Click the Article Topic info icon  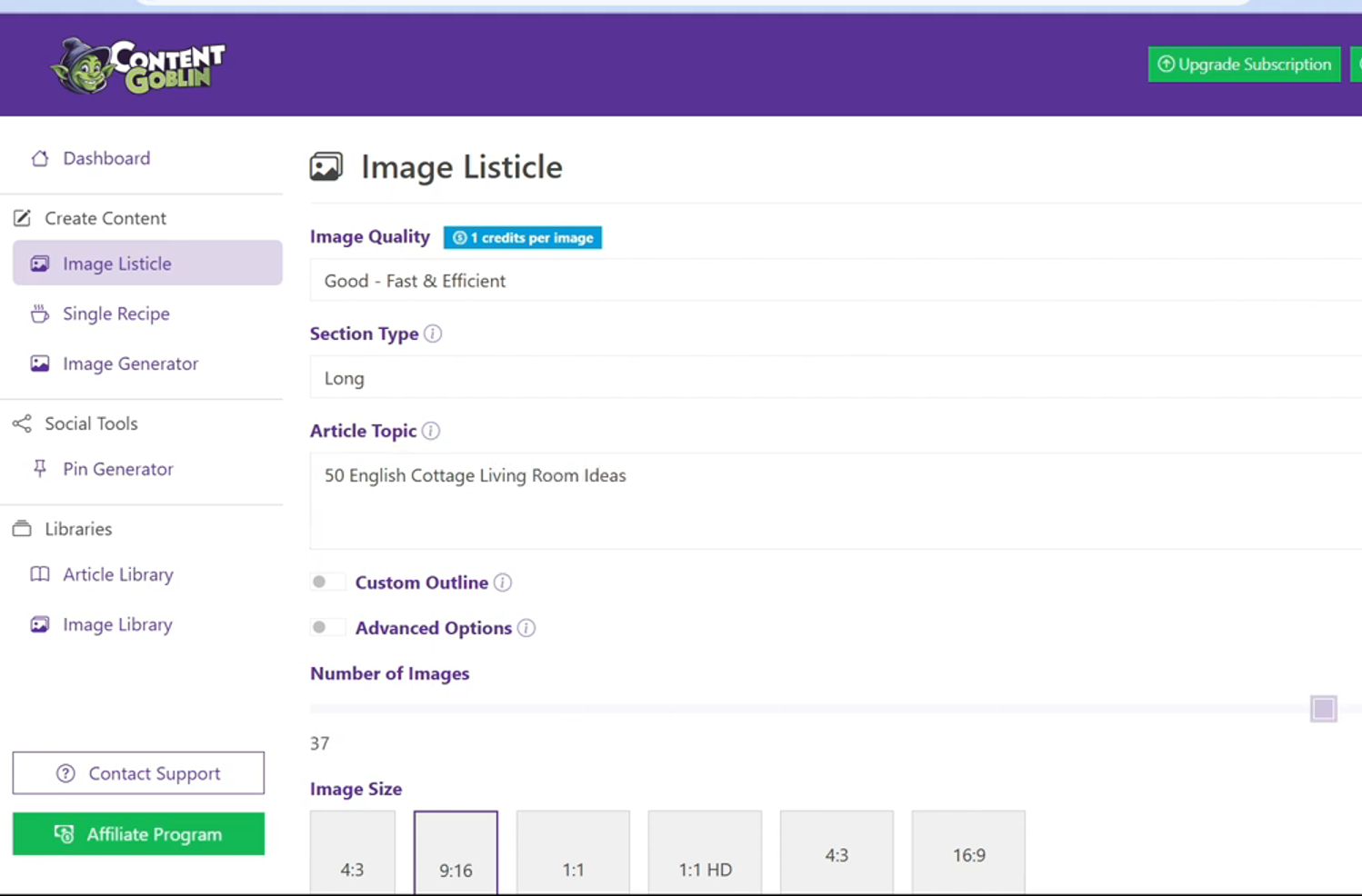click(431, 431)
